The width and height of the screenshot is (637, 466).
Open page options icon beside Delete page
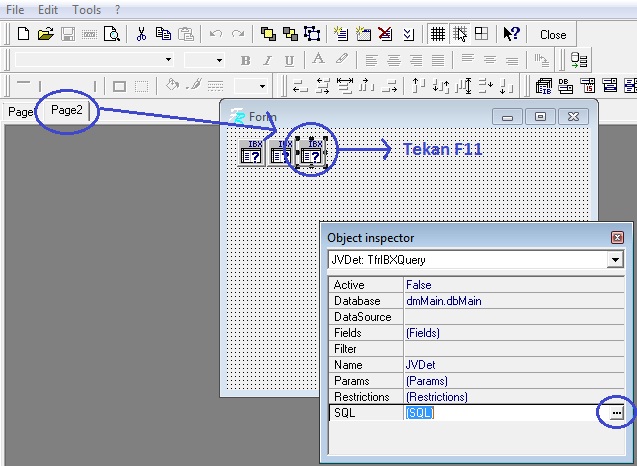408,34
